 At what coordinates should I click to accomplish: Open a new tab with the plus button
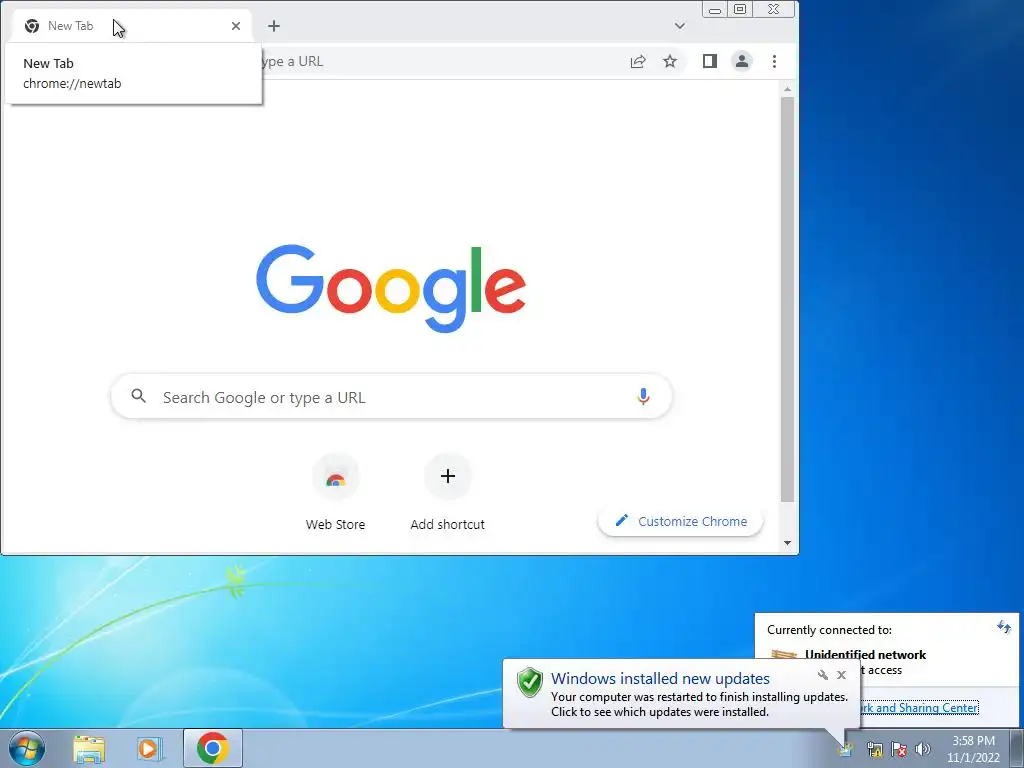[x=274, y=26]
